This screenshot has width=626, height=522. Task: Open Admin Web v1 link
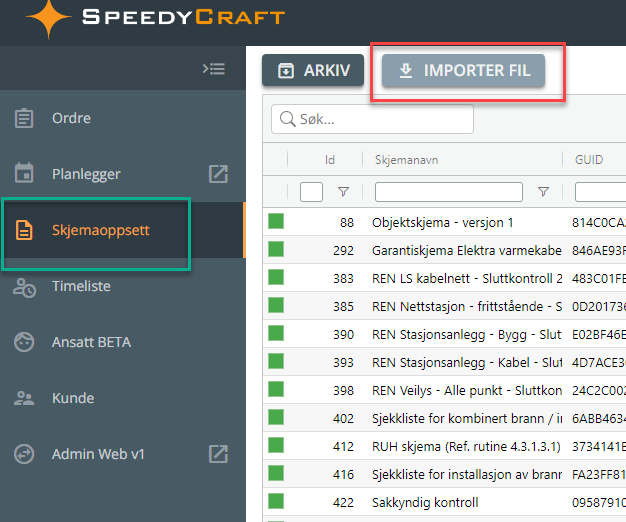(x=123, y=454)
